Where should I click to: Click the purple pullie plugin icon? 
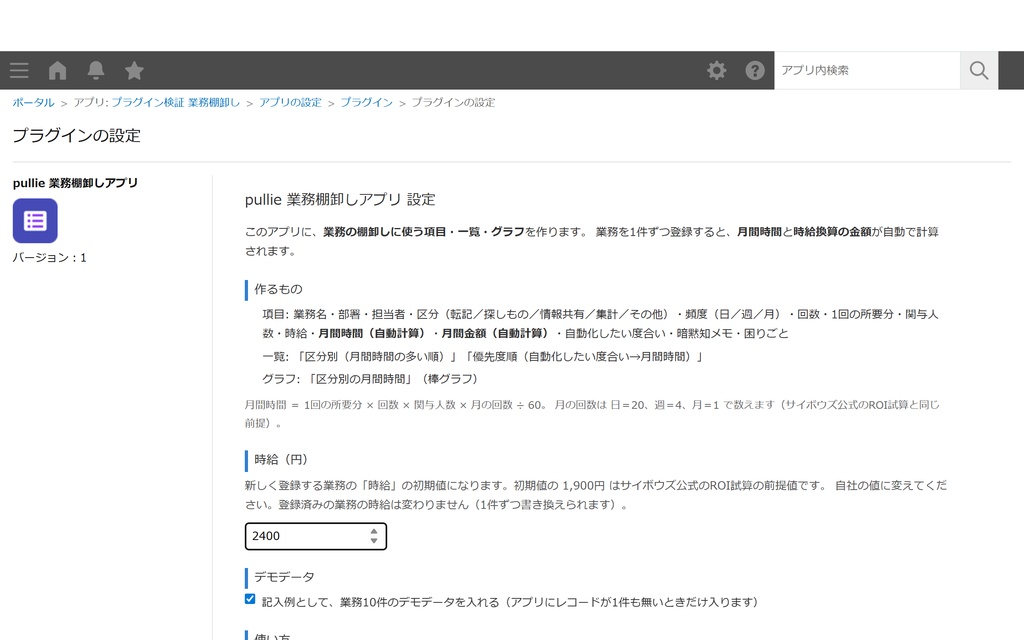click(x=35, y=221)
